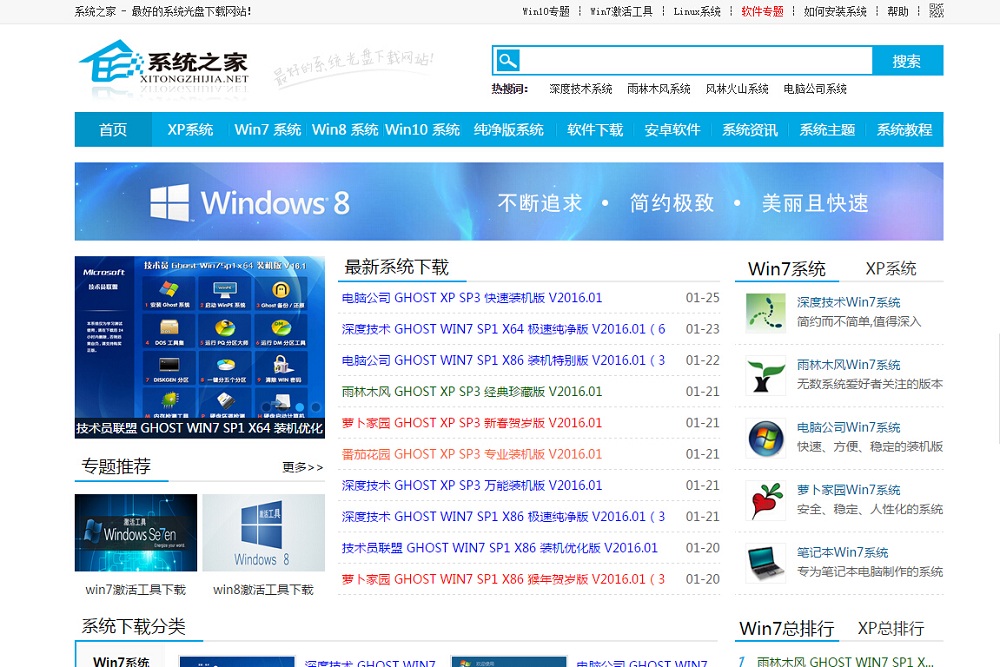Switch to the Win7系统 sidebar tab
The height and width of the screenshot is (667, 1000).
786,268
